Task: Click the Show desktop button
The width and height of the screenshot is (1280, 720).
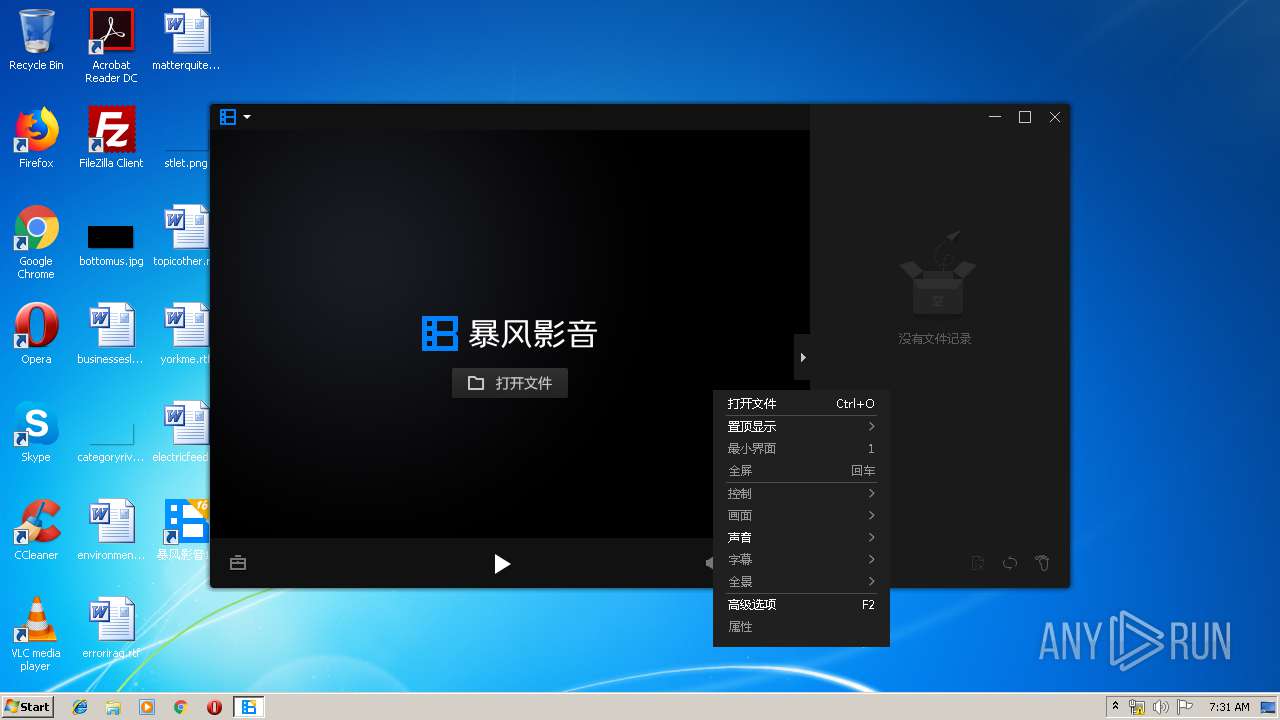Action: click(x=1269, y=707)
